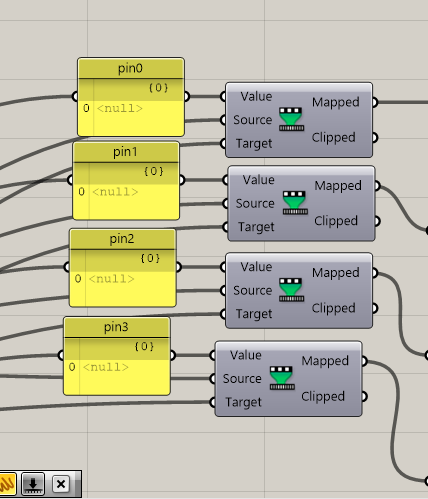Click the Value input of second Remap component
The height and width of the screenshot is (499, 428).
258,180
